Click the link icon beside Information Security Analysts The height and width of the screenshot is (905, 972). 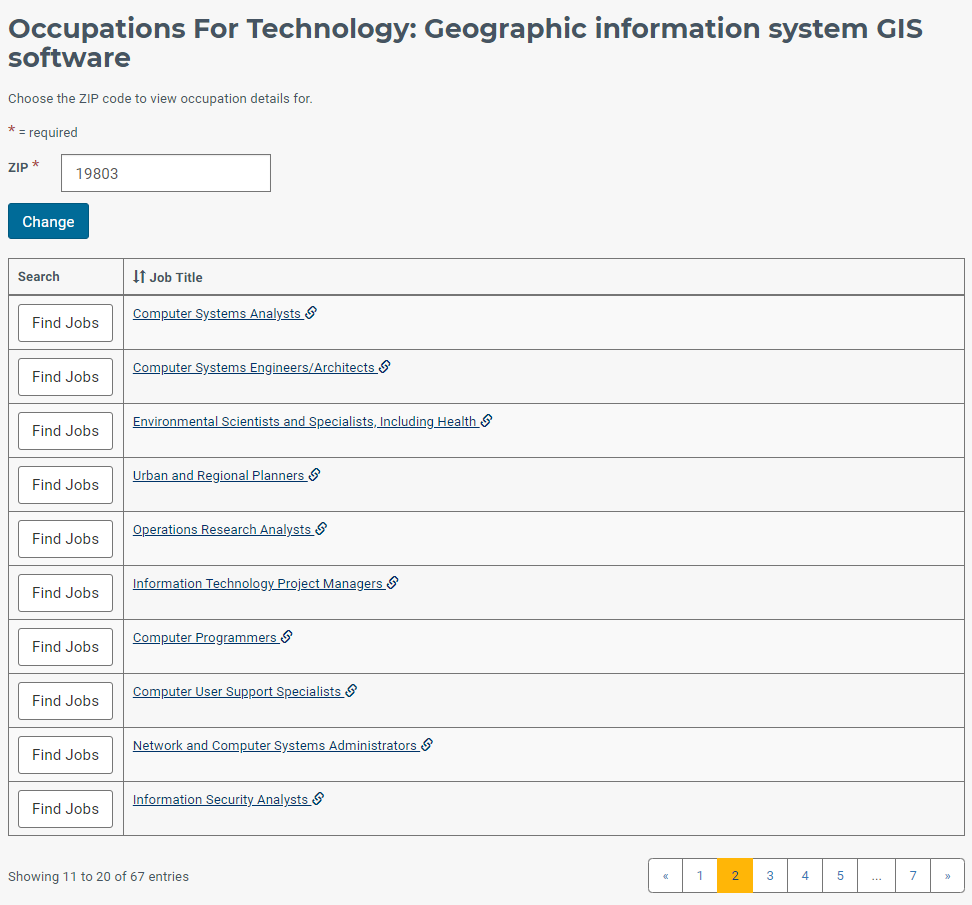click(319, 798)
